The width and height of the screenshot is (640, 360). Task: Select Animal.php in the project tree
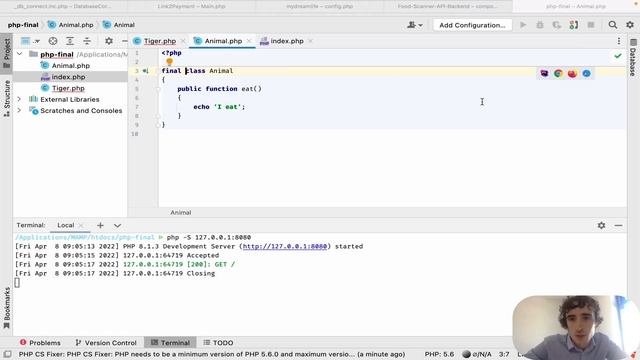coord(70,65)
